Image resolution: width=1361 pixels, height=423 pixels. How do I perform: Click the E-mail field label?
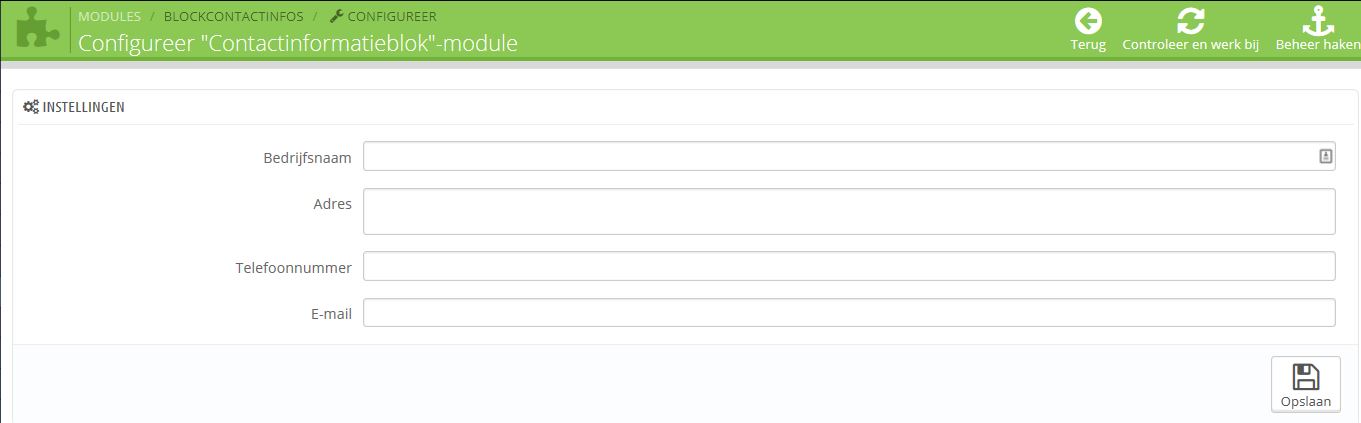[331, 314]
